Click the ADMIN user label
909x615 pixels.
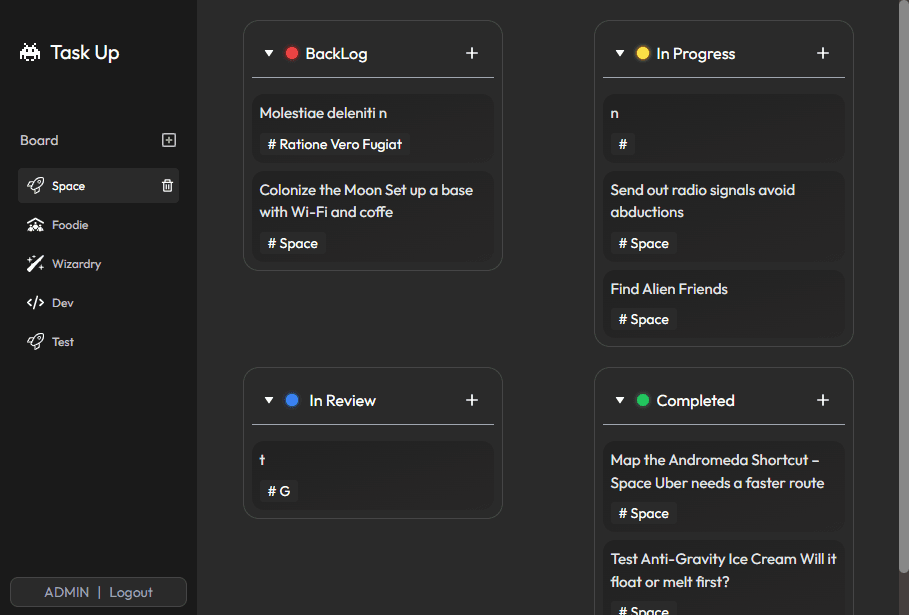[x=66, y=592]
